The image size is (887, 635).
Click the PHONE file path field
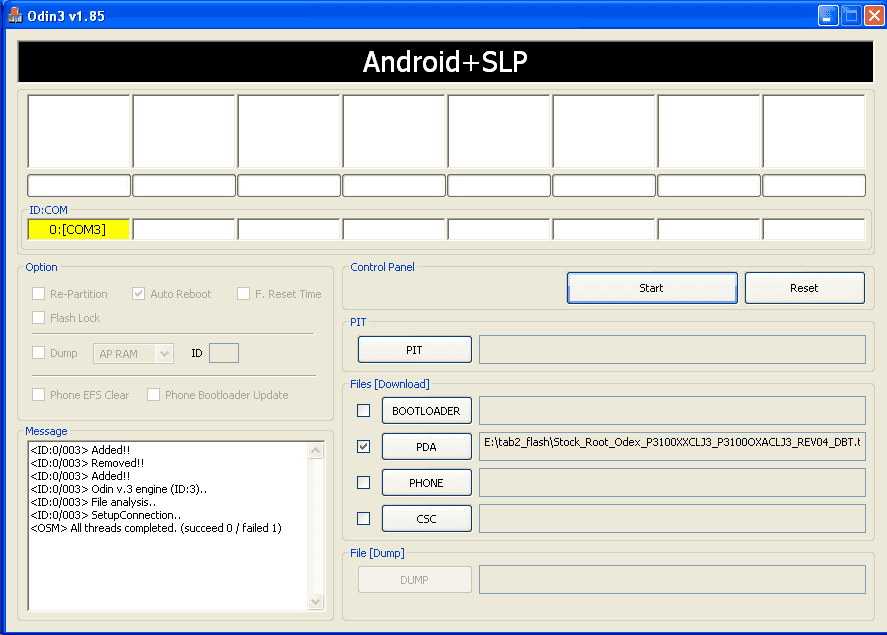point(672,483)
